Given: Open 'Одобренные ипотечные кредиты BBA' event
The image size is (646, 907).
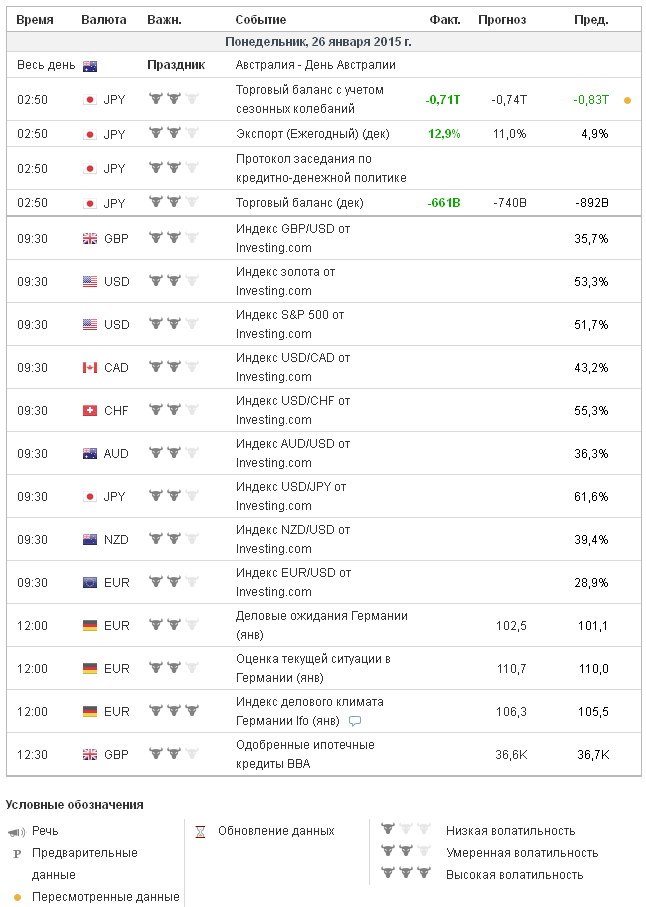Looking at the screenshot, I should (x=305, y=754).
